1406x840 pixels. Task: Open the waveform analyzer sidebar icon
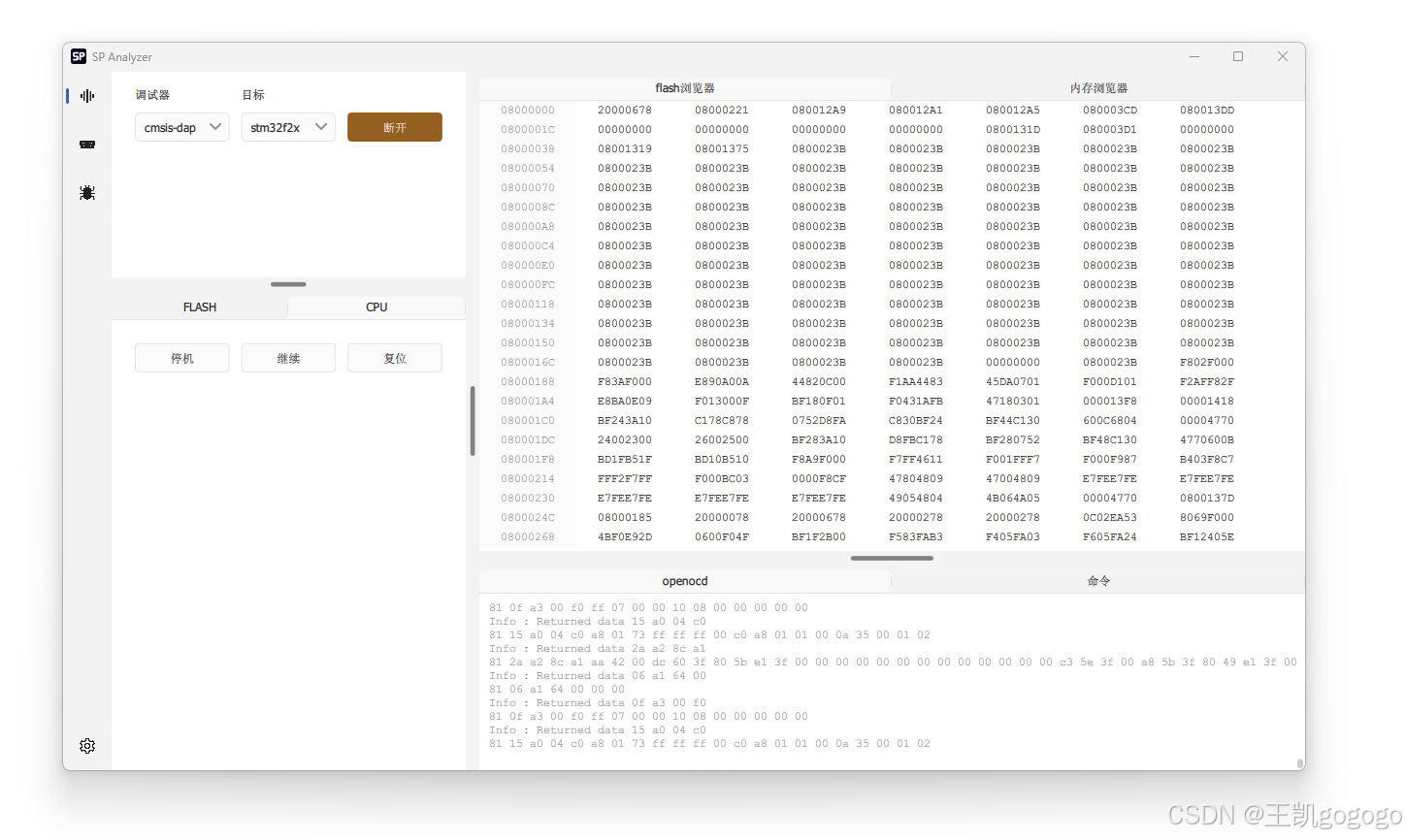click(x=87, y=96)
